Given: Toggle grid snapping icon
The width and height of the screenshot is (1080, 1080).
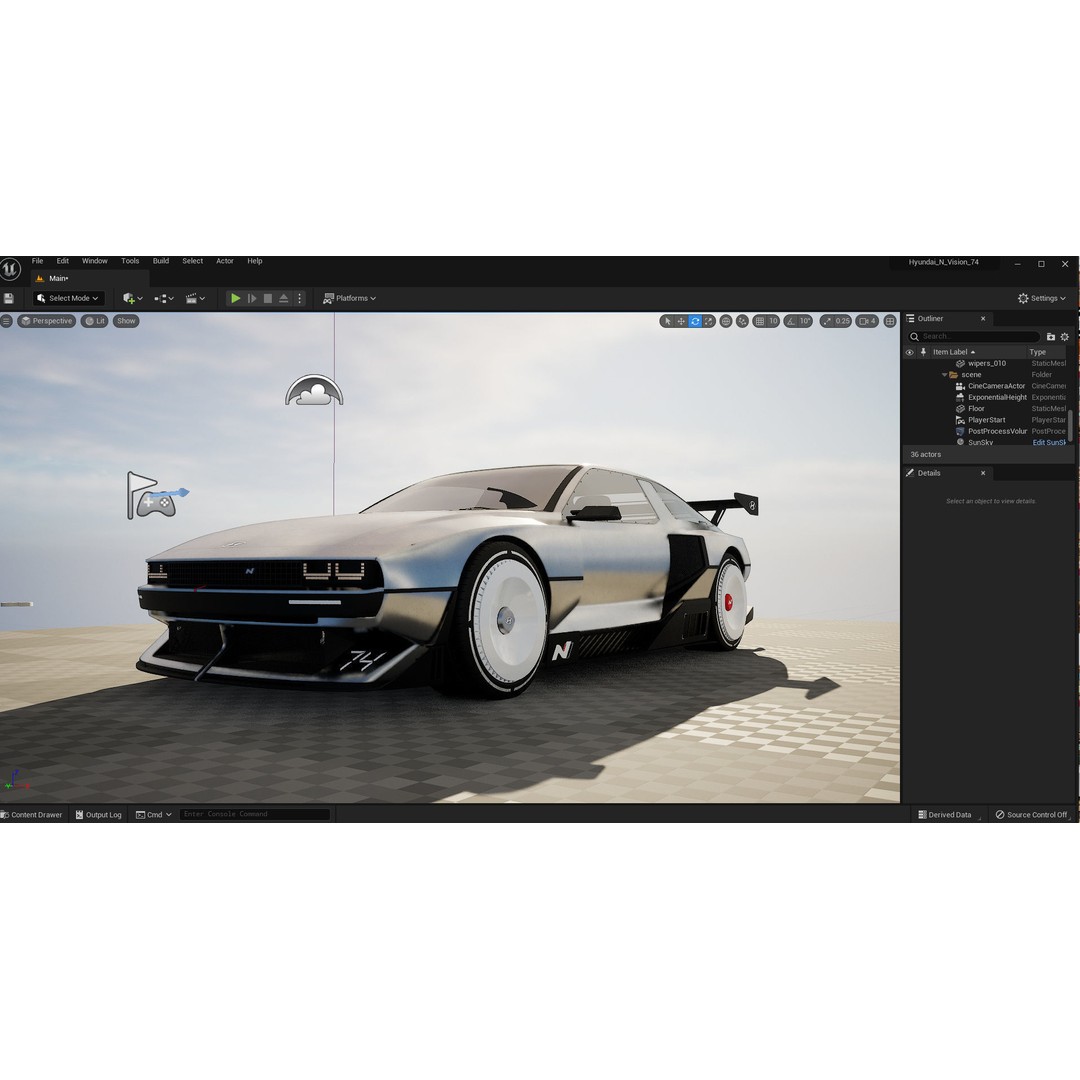Looking at the screenshot, I should coord(759,321).
